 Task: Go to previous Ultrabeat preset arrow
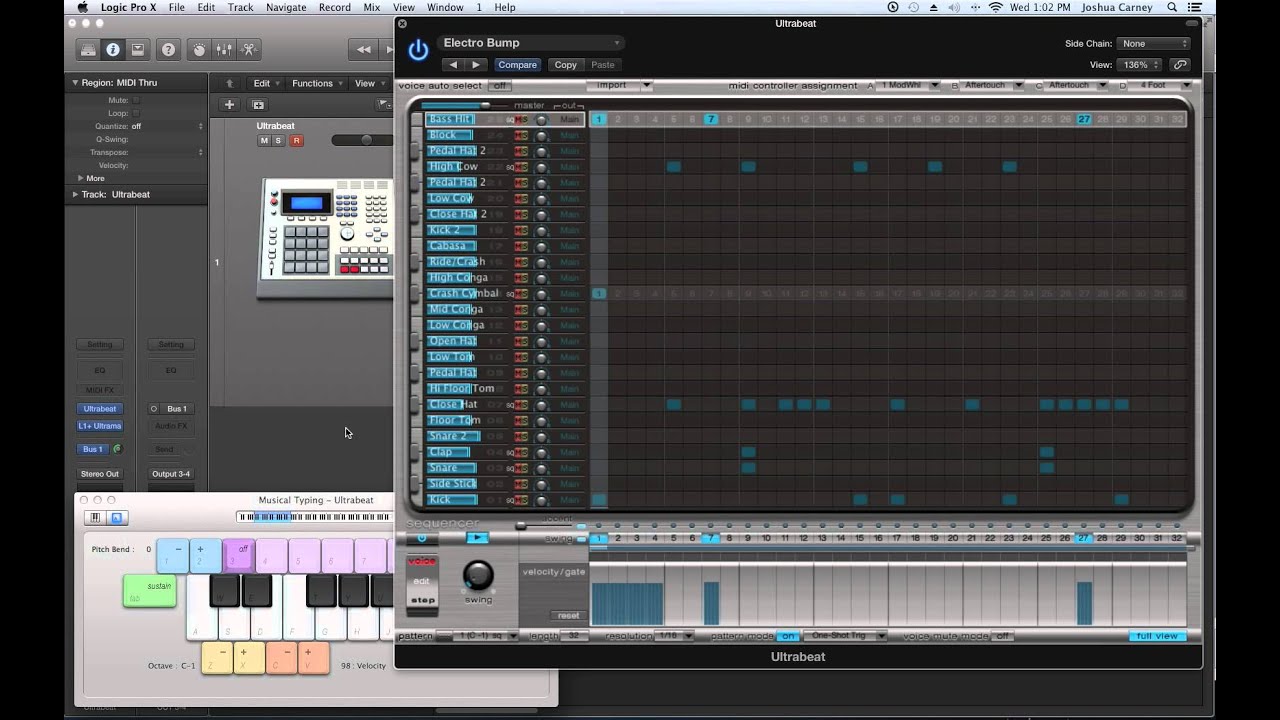(x=453, y=65)
